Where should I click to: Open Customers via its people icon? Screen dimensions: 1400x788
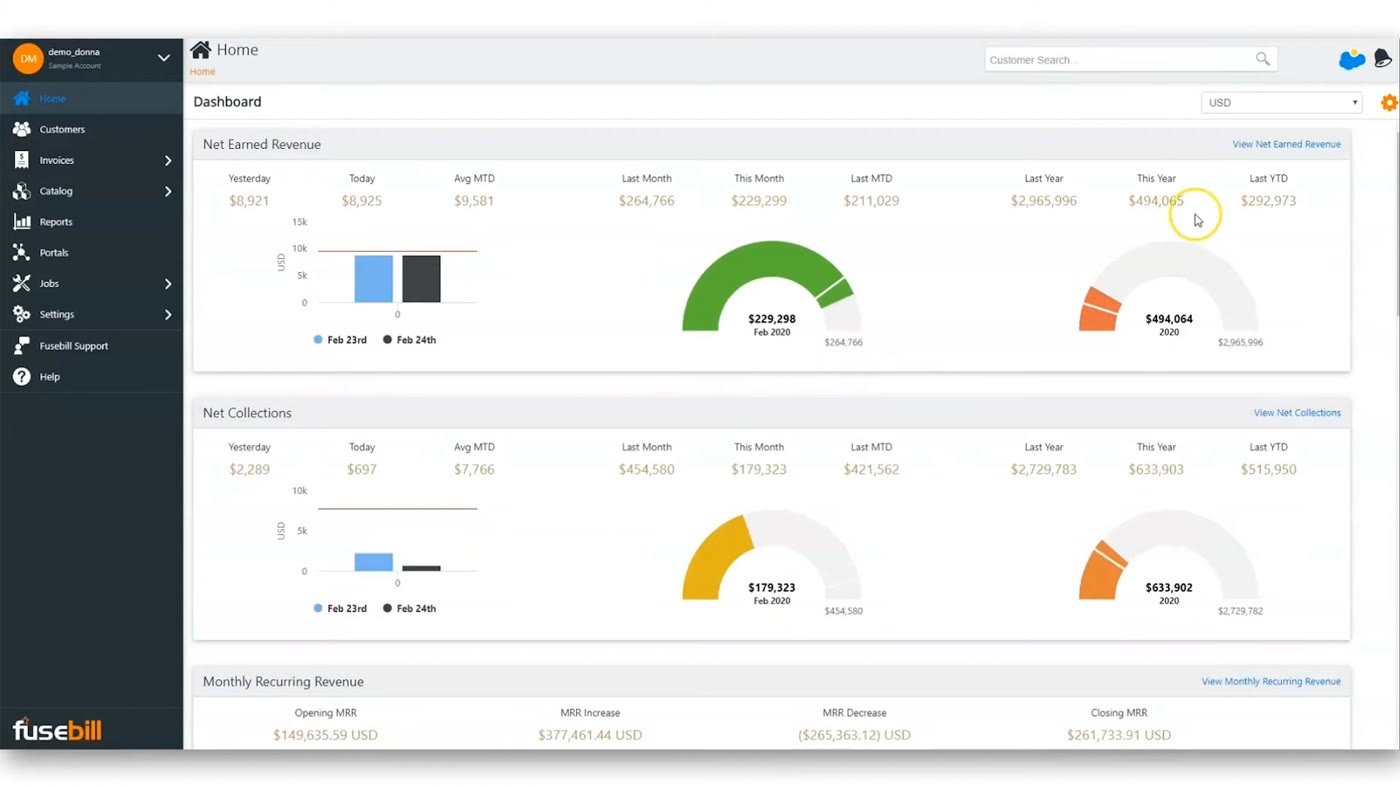click(21, 129)
